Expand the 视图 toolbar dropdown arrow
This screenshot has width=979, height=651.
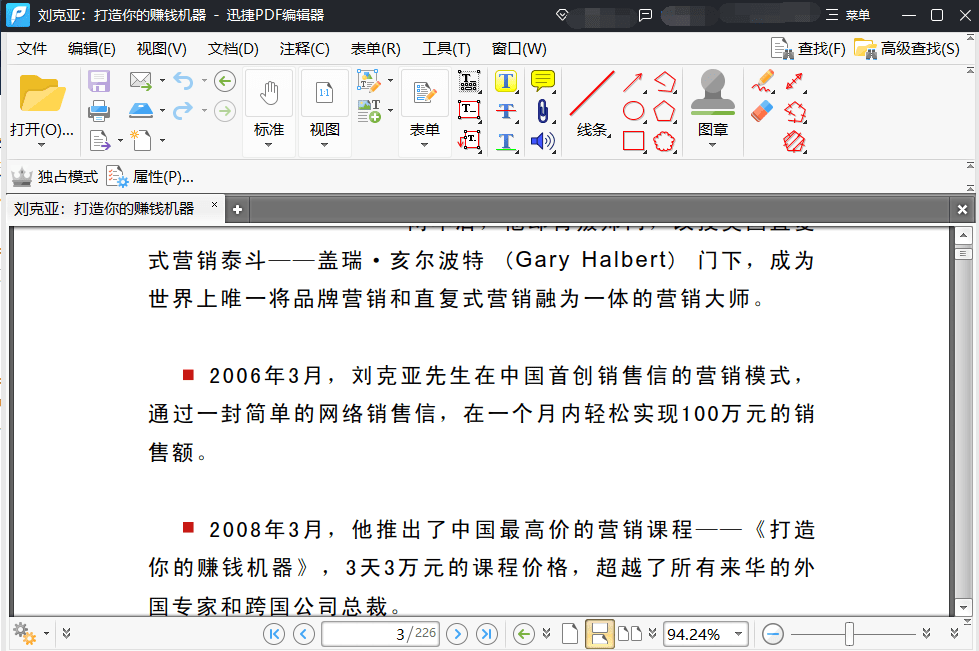pyautogui.click(x=324, y=145)
